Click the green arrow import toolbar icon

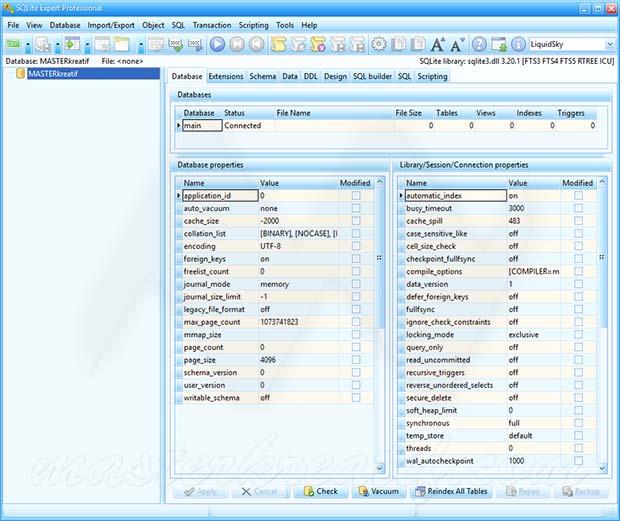72,44
